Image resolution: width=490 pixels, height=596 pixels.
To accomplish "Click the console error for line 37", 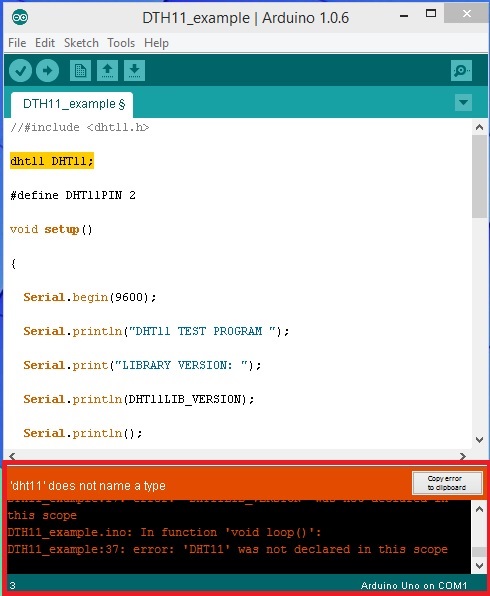I will [228, 549].
